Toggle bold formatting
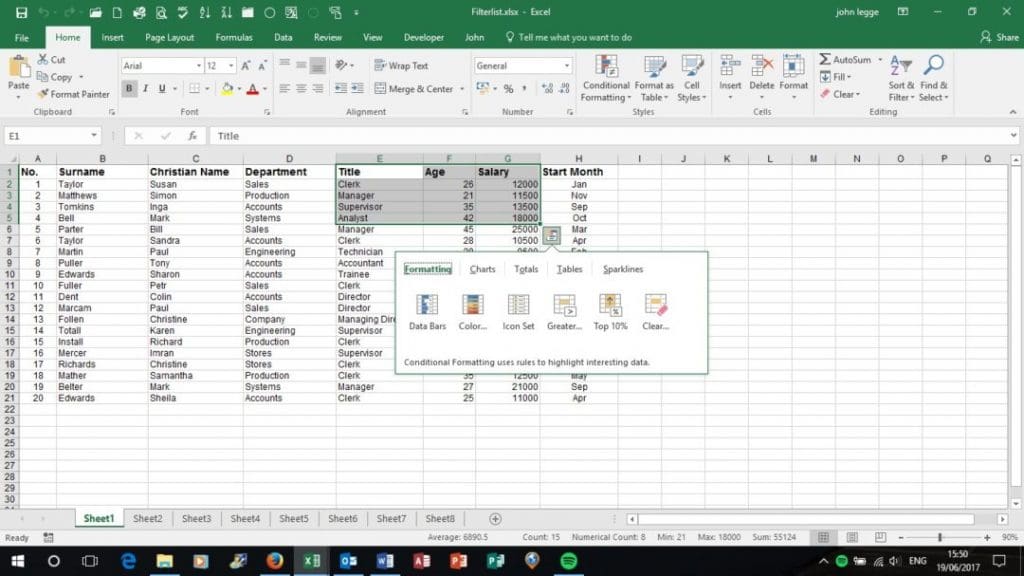Image resolution: width=1024 pixels, height=576 pixels. [x=128, y=88]
